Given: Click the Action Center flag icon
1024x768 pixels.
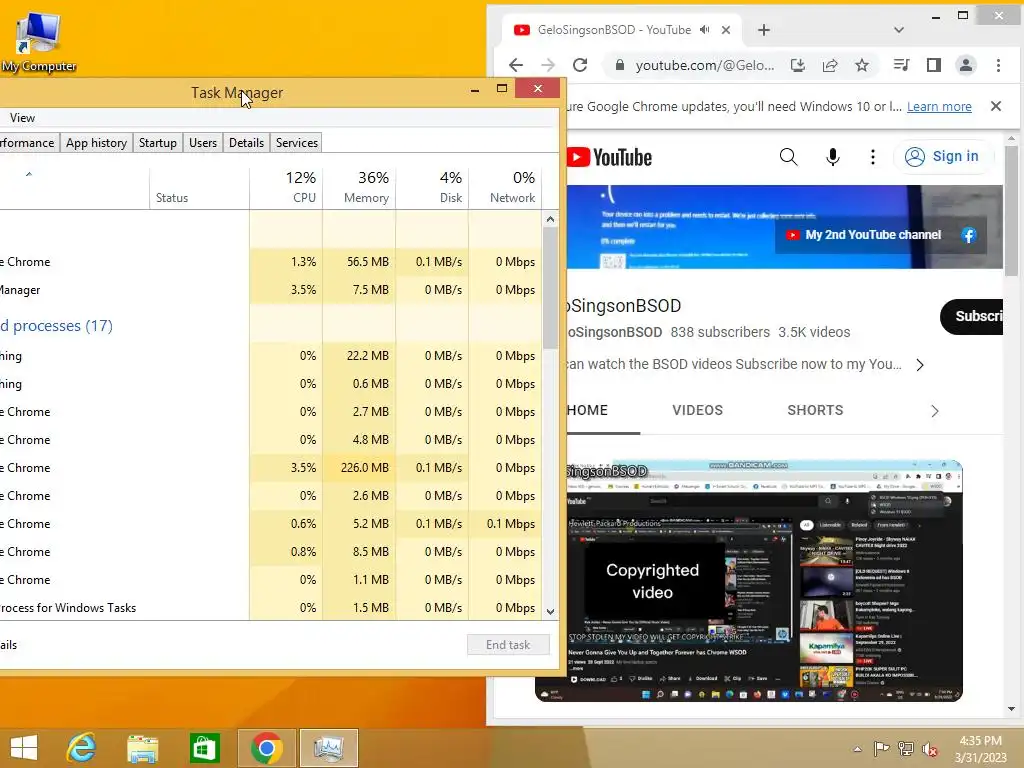Looking at the screenshot, I should (x=881, y=748).
